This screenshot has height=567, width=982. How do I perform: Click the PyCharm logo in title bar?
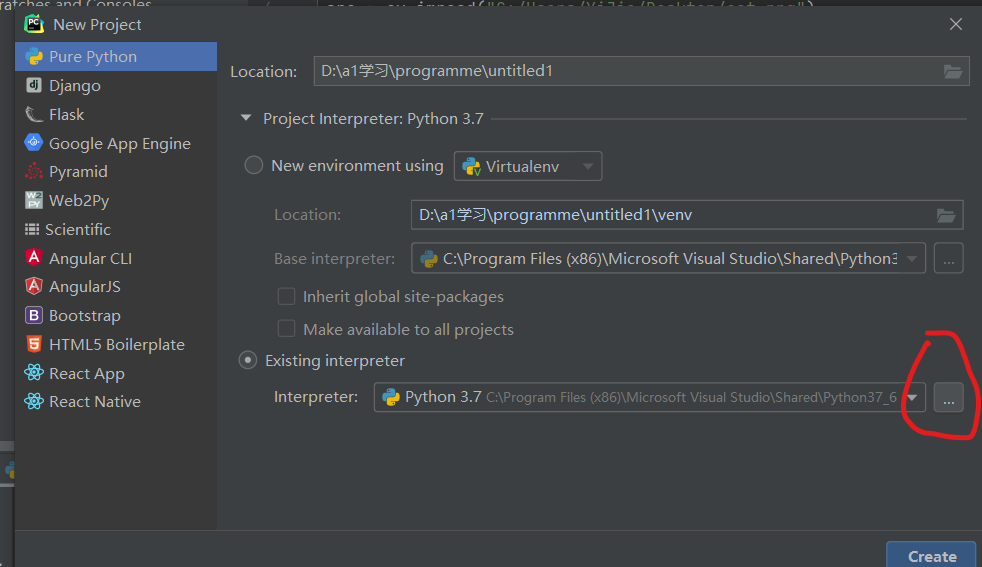tap(34, 24)
